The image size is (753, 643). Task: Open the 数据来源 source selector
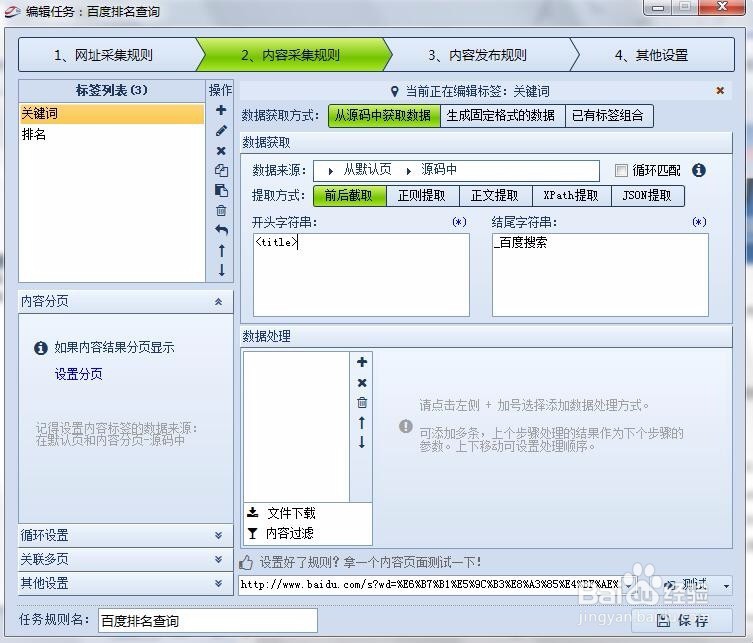pos(456,170)
